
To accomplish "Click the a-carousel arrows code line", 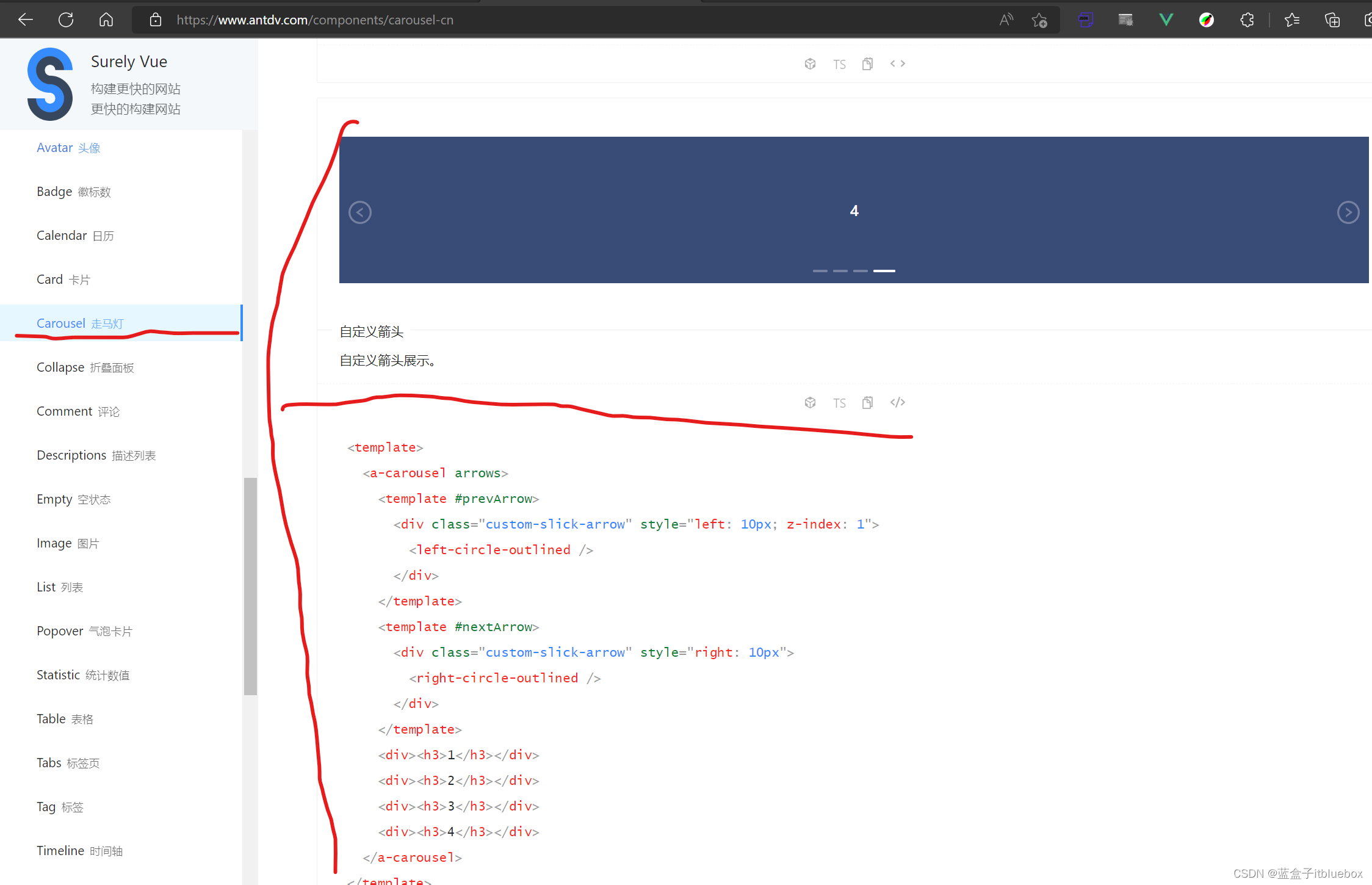I will coord(435,473).
